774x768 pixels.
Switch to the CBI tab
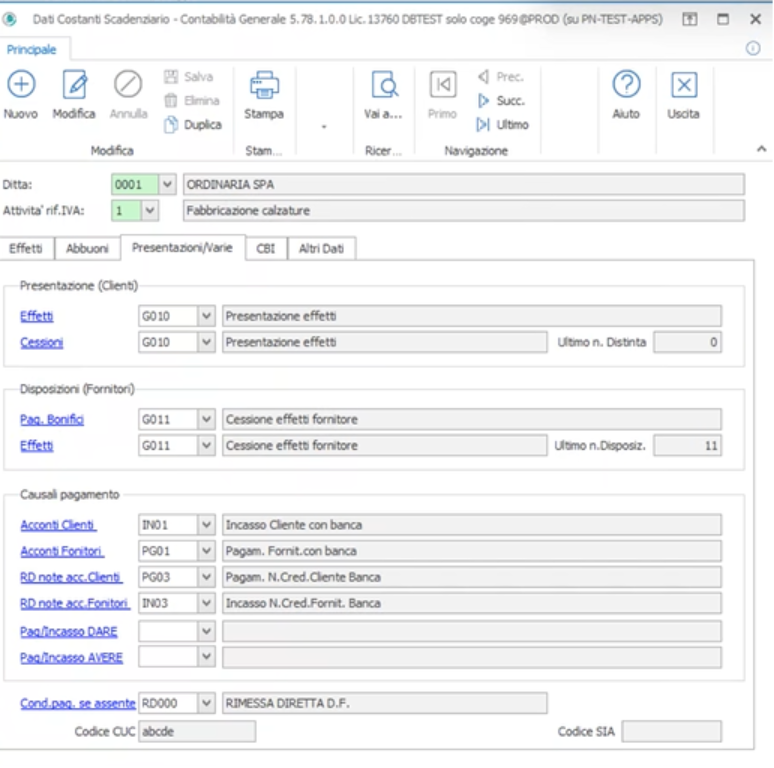(x=265, y=249)
